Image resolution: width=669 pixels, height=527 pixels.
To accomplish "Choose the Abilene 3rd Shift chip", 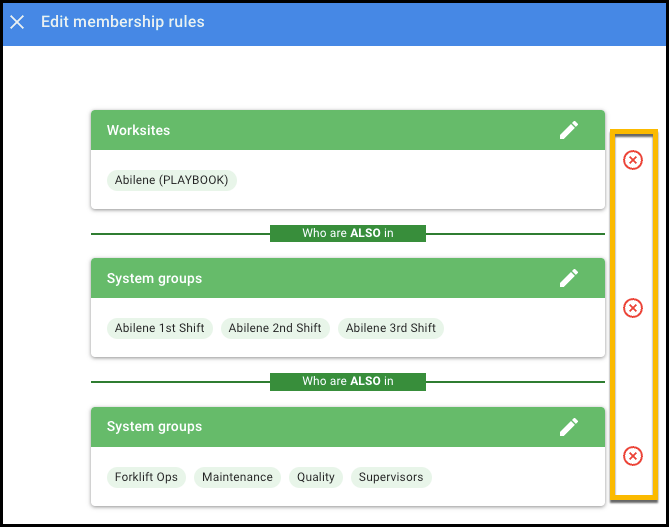I will click(390, 328).
